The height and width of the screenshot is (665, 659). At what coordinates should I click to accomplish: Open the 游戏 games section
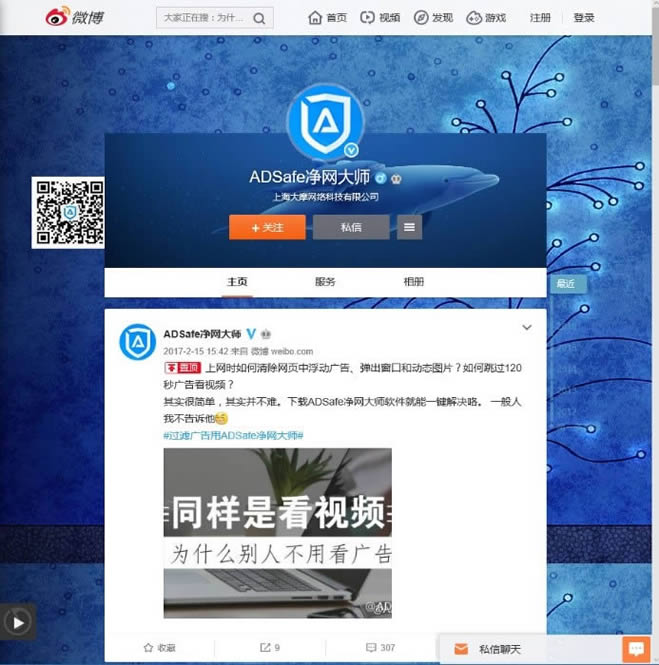click(x=486, y=18)
